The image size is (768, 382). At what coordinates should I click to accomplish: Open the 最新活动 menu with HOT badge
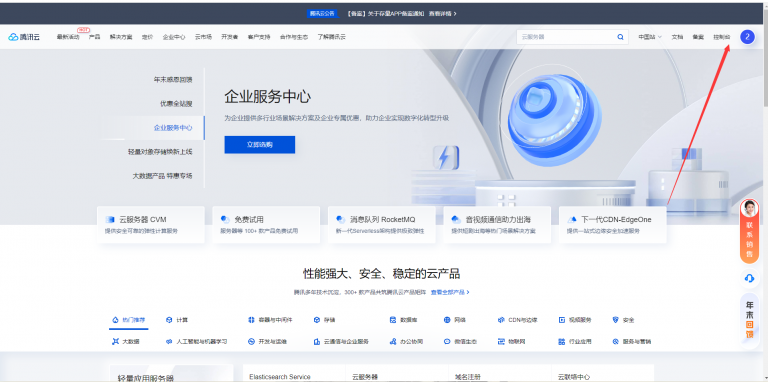[x=68, y=37]
